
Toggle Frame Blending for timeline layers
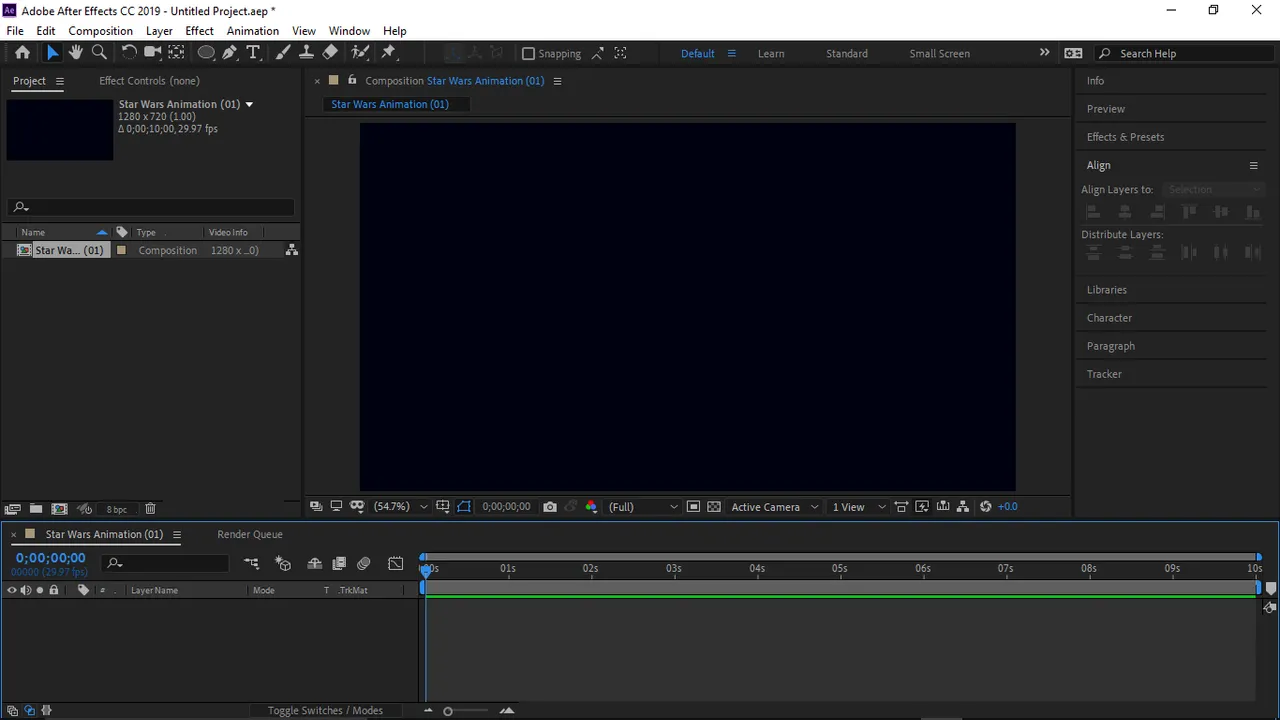339,564
